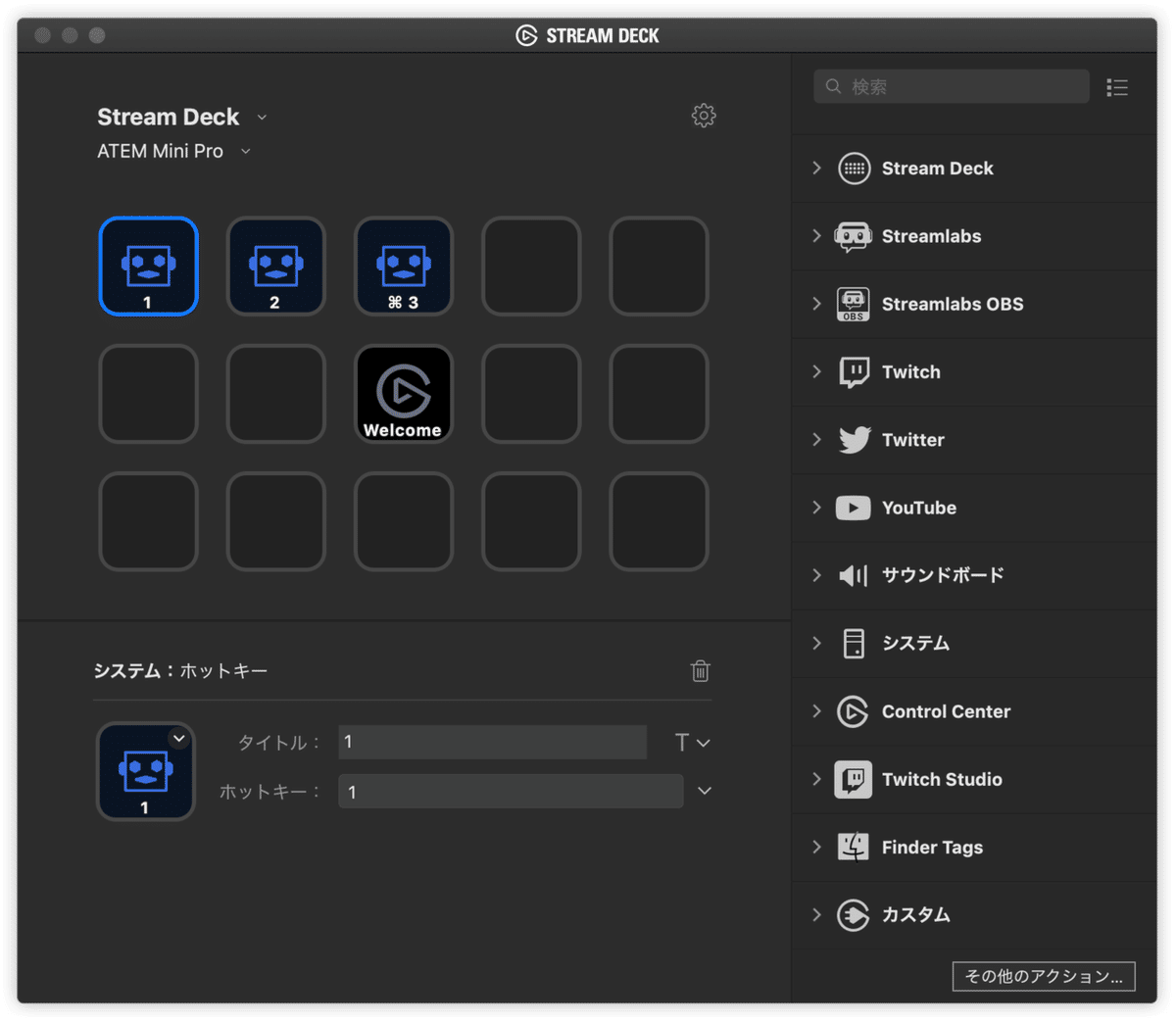
Task: Open Stream Deck preferences gear
Action: pyautogui.click(x=704, y=116)
